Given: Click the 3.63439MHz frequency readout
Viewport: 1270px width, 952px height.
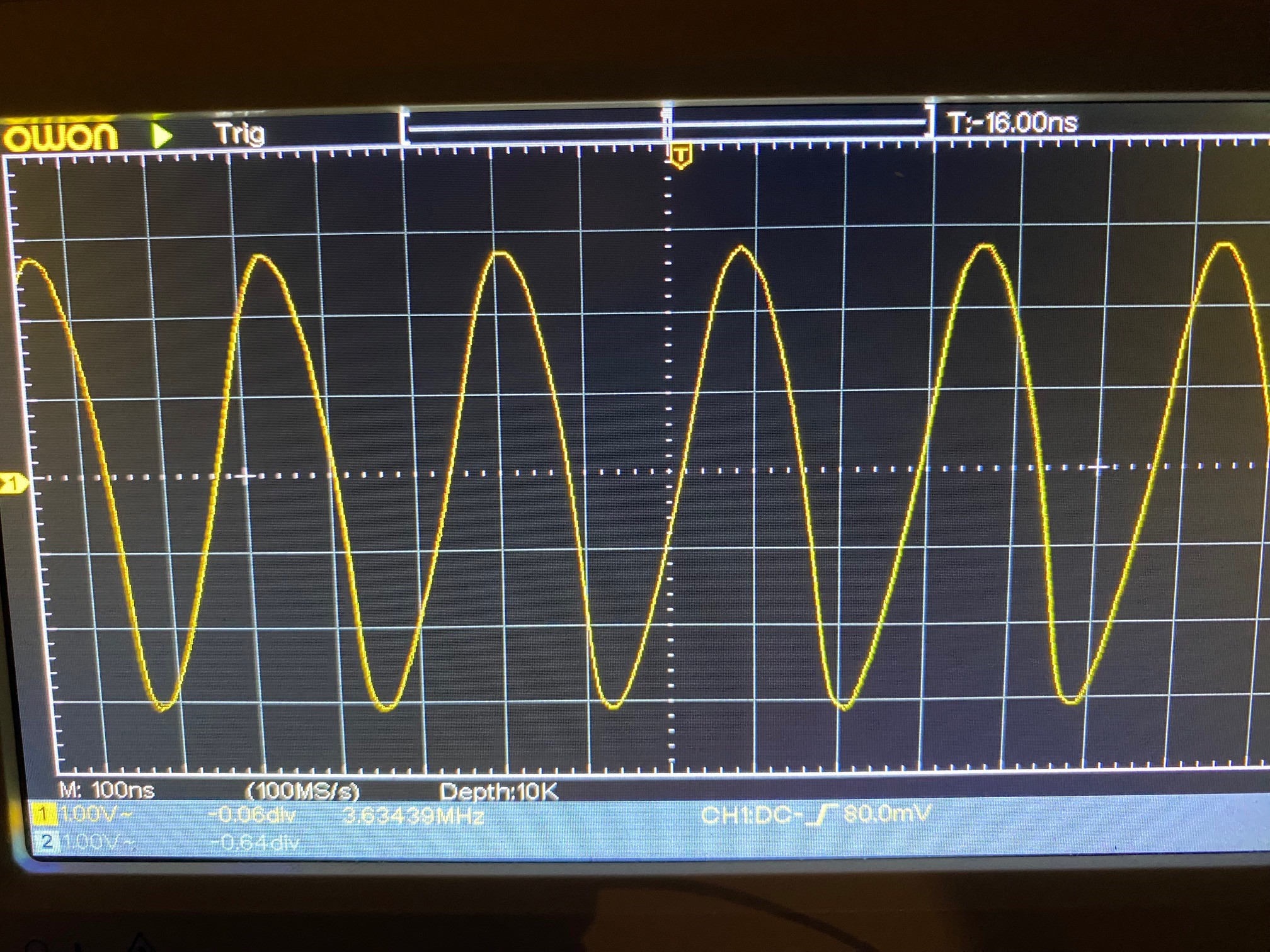Looking at the screenshot, I should point(413,816).
